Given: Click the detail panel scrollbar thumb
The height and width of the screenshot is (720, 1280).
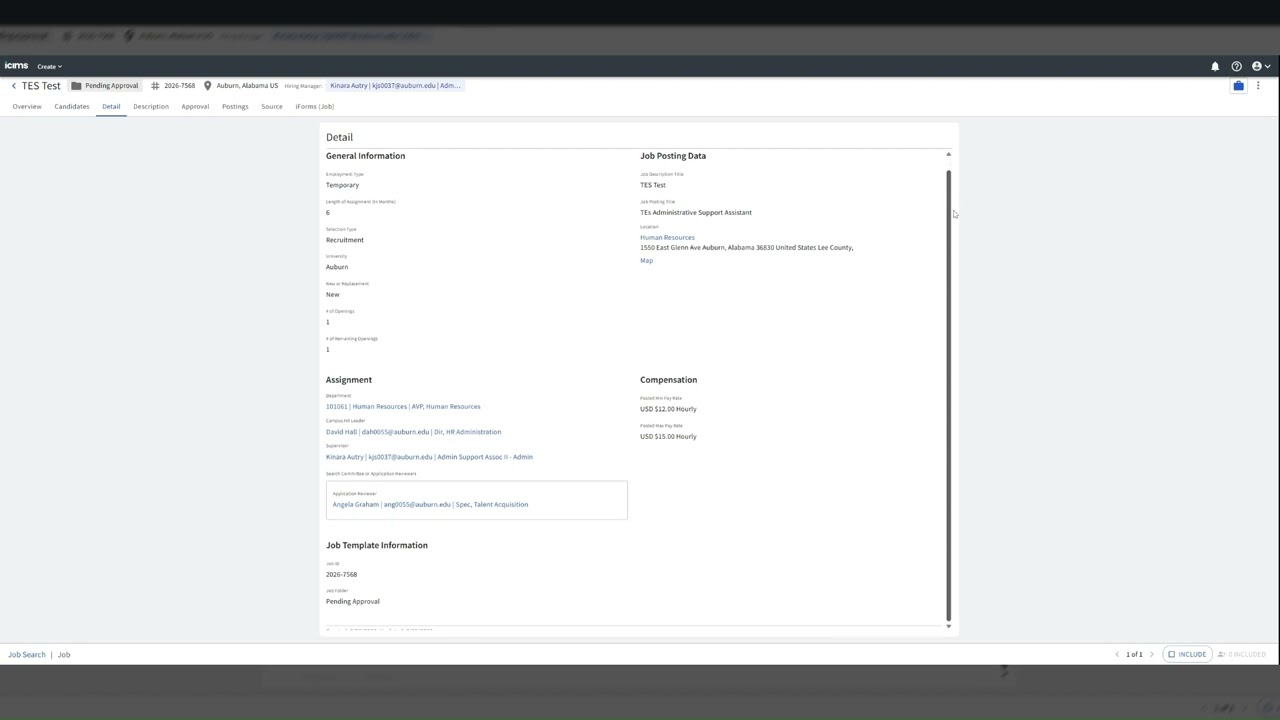Looking at the screenshot, I should coord(948,395).
